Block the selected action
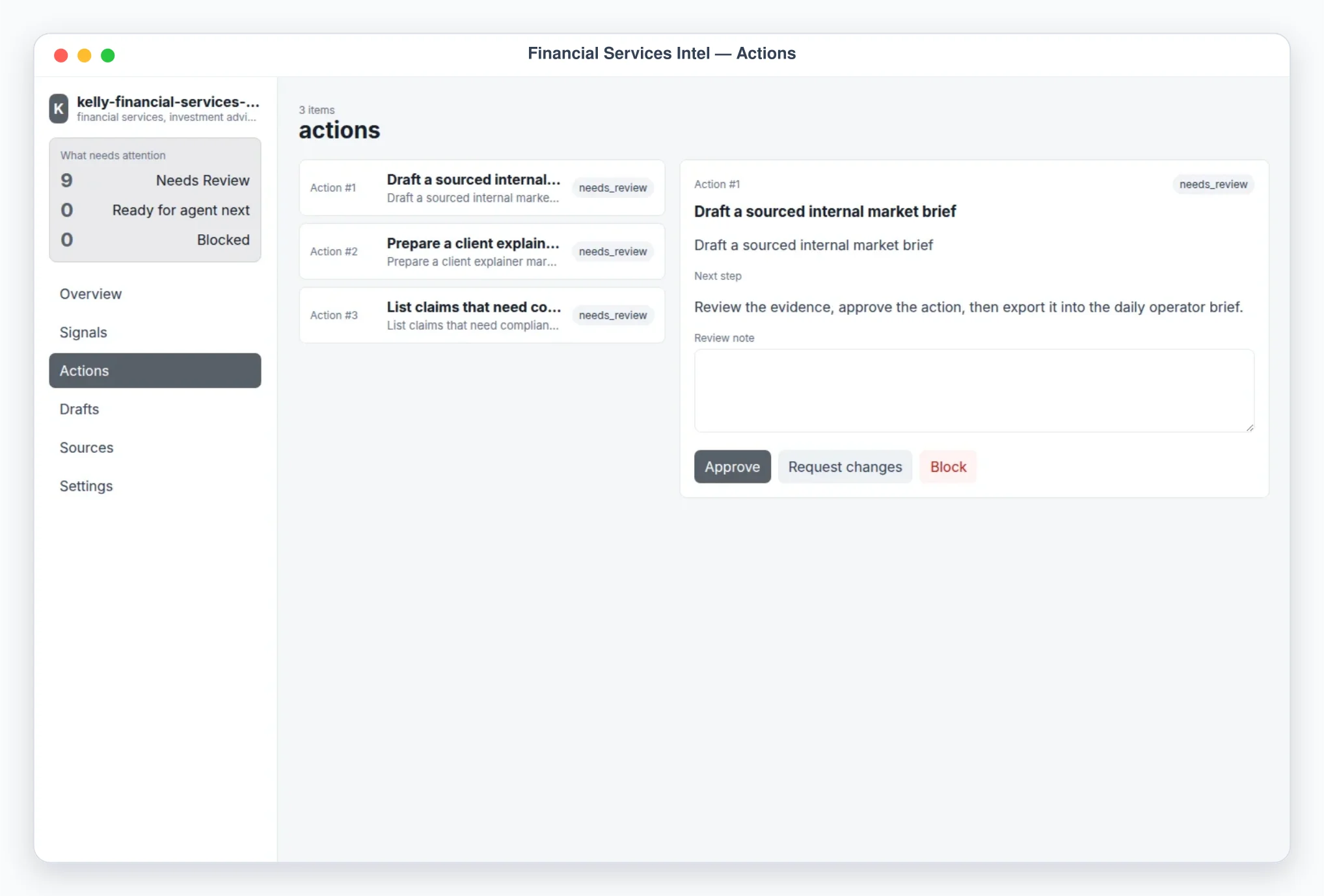The height and width of the screenshot is (896, 1324). 948,467
